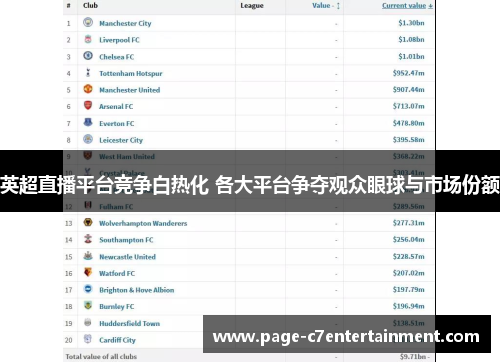Click the $478.80m value cell
500x362 pixels.
(409, 123)
